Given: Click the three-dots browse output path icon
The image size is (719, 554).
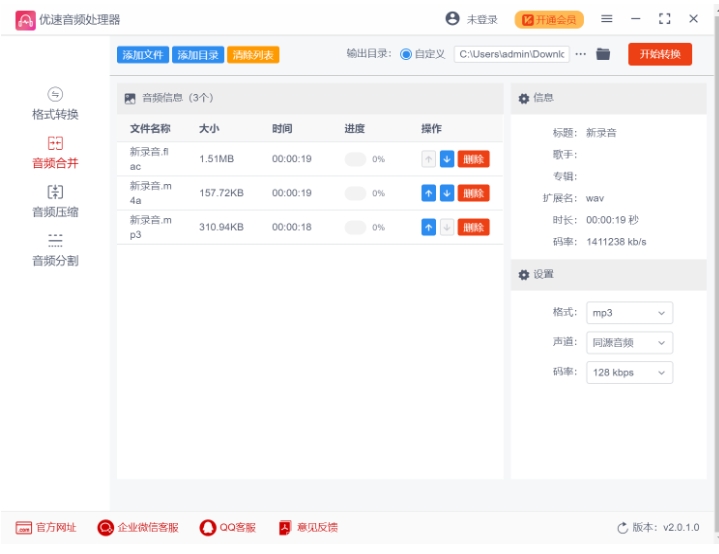Looking at the screenshot, I should tap(581, 54).
